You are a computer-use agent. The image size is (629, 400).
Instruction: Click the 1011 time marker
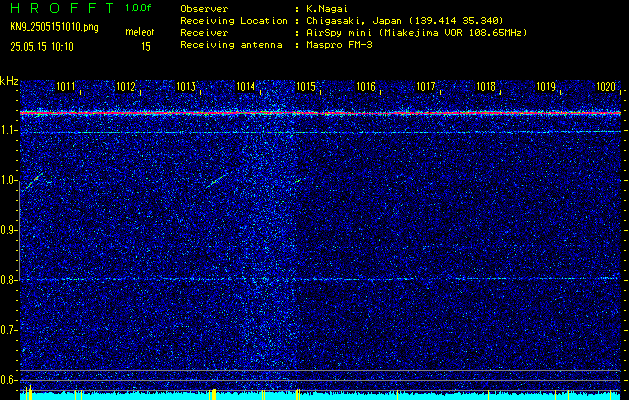click(x=65, y=86)
